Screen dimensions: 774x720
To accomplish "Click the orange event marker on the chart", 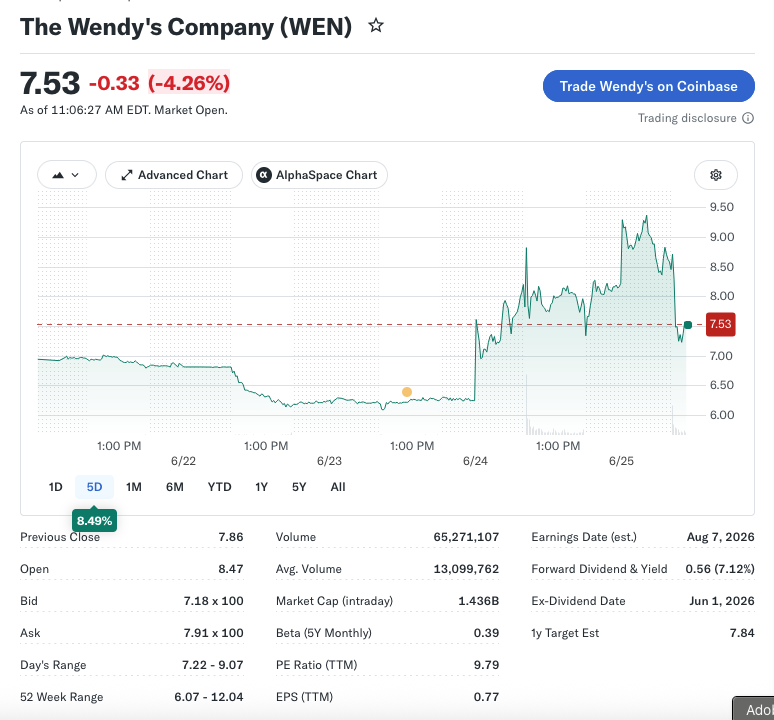I will (407, 392).
